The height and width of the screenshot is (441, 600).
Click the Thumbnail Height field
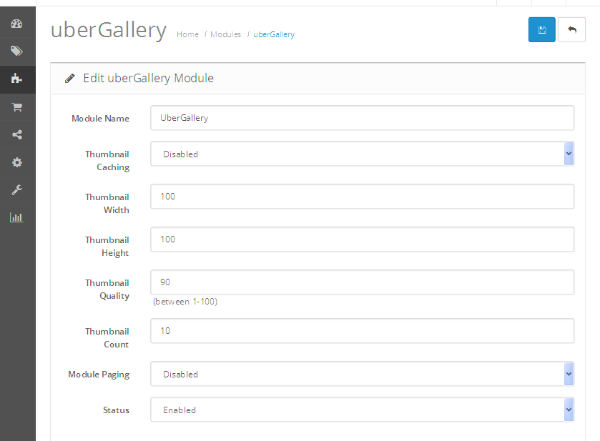(362, 240)
